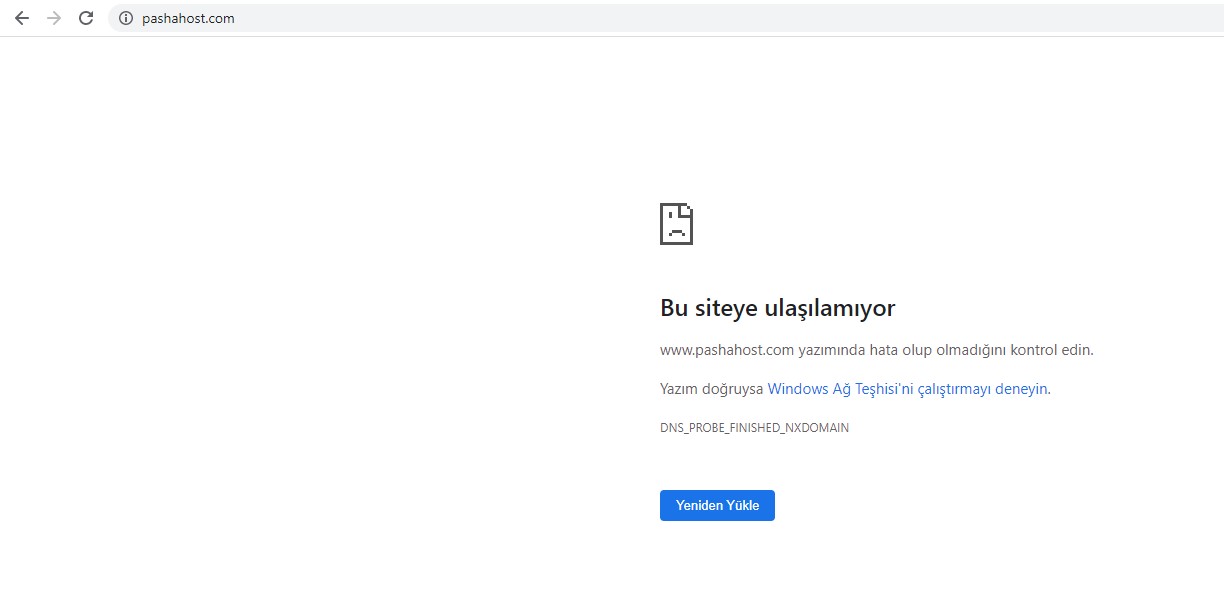The image size is (1224, 612).
Task: Click the forward navigation arrow
Action: point(54,18)
